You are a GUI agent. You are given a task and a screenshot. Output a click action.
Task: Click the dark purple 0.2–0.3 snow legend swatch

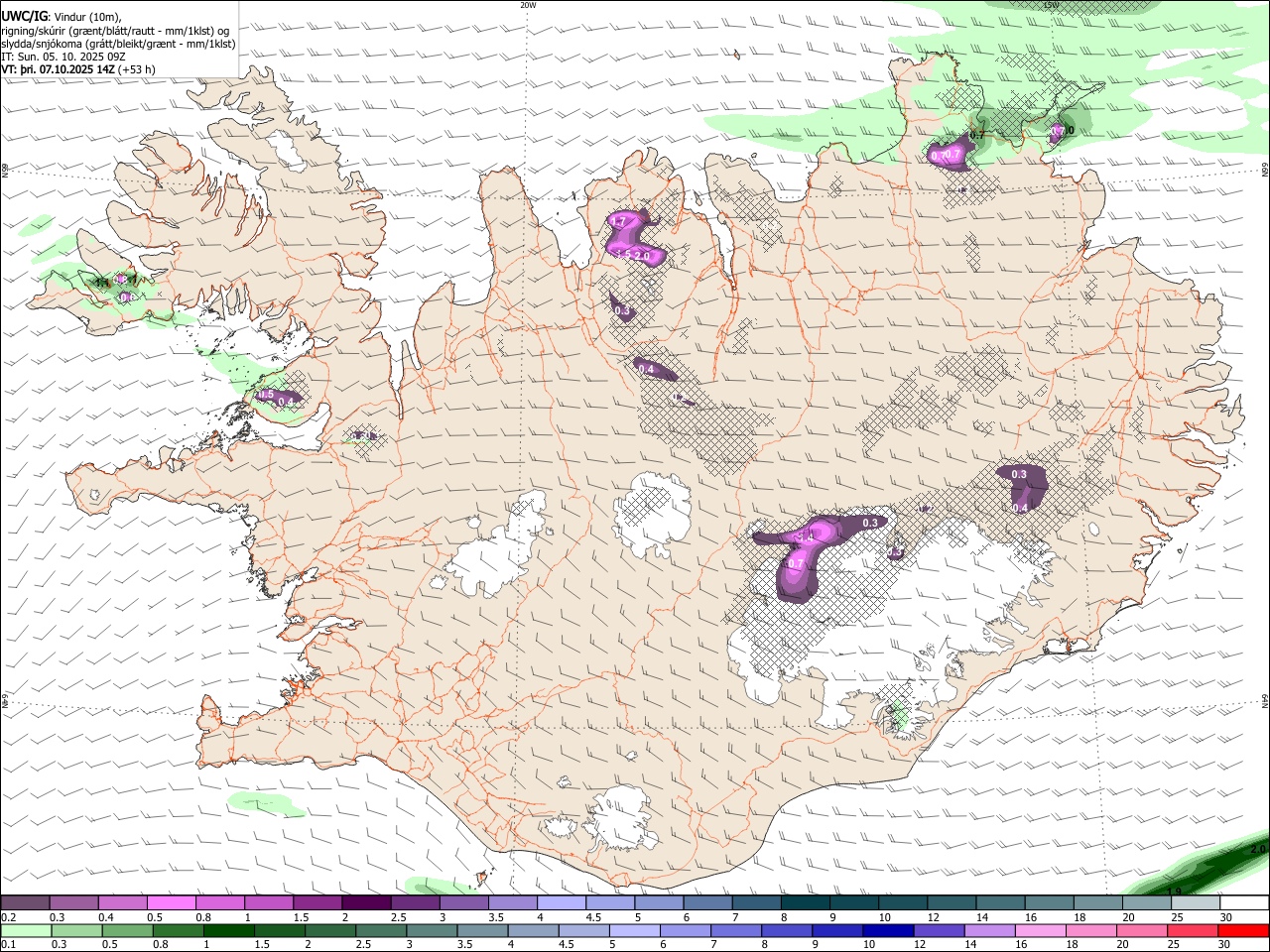pos(25,903)
